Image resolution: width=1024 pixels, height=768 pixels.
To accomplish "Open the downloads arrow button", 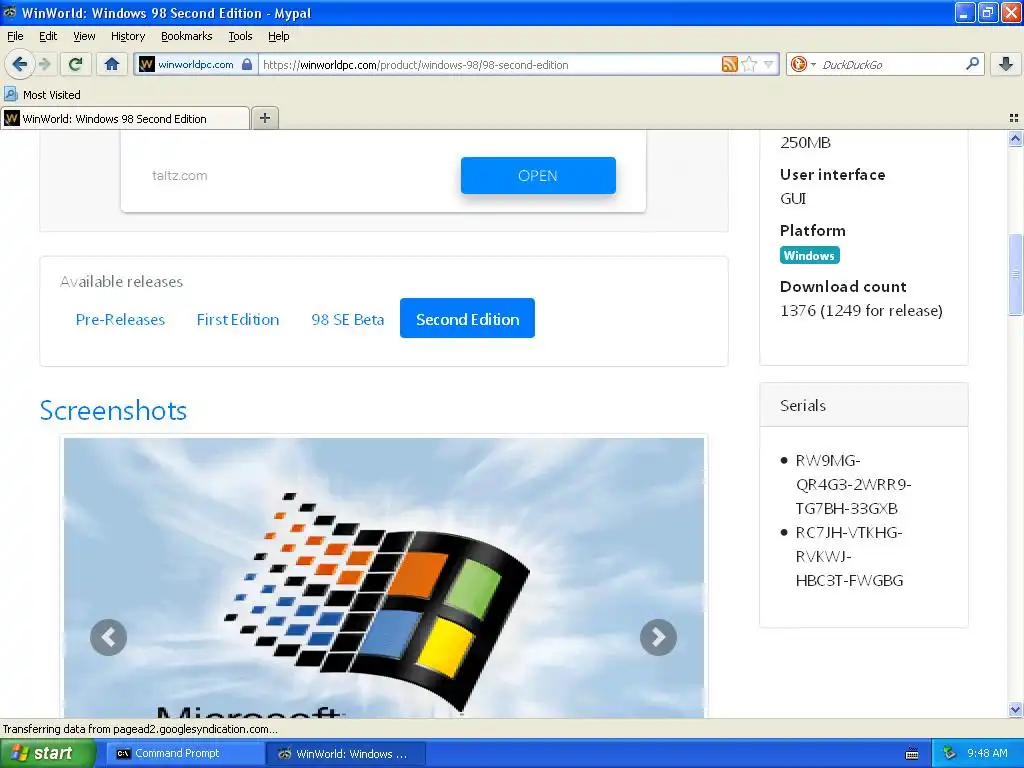I will pos(1006,64).
